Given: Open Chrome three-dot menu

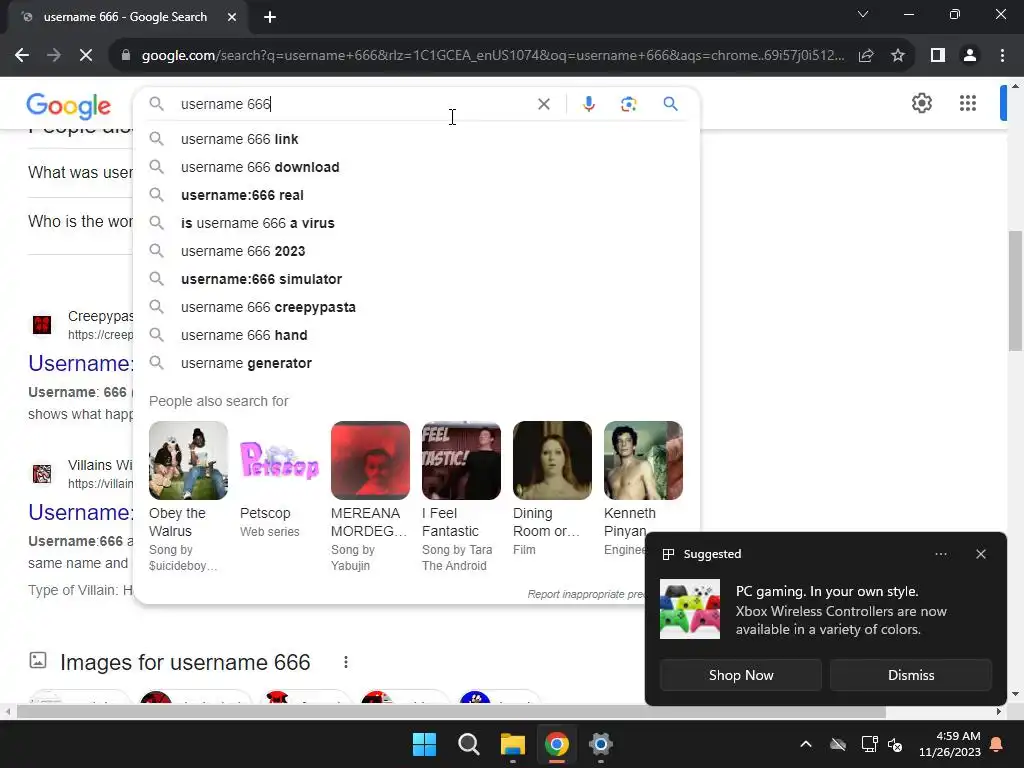Looking at the screenshot, I should click(1002, 56).
